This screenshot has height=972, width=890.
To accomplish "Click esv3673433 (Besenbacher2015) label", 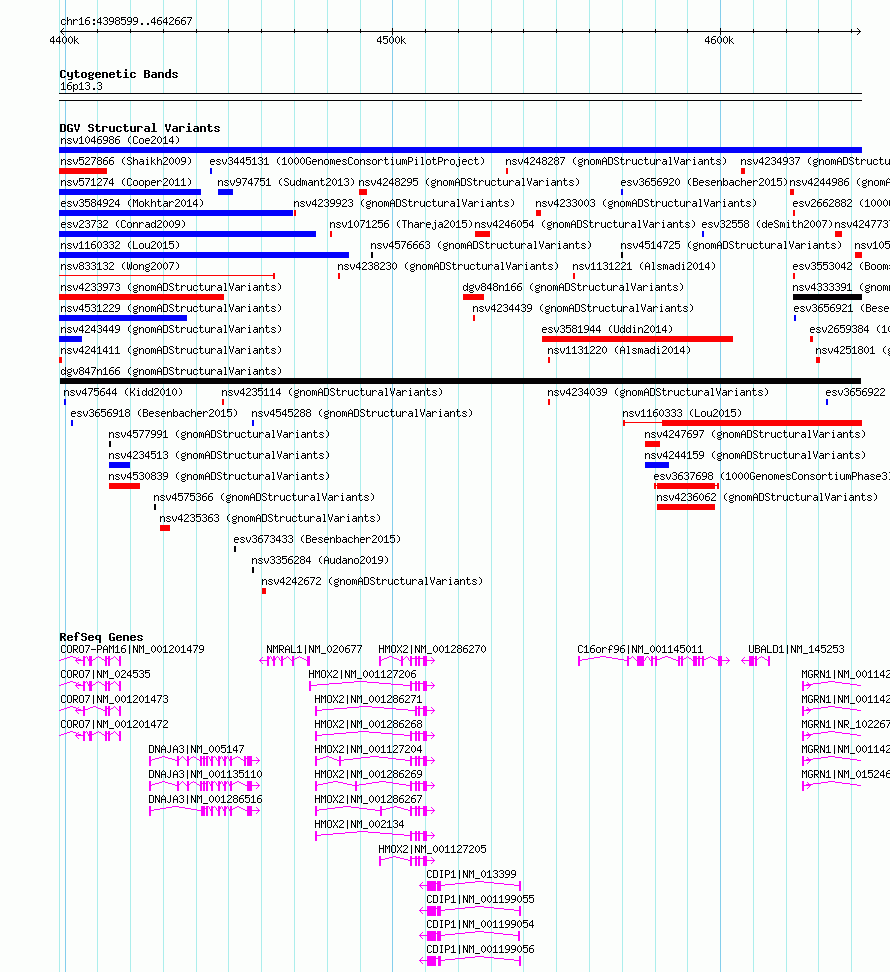I will click(317, 539).
